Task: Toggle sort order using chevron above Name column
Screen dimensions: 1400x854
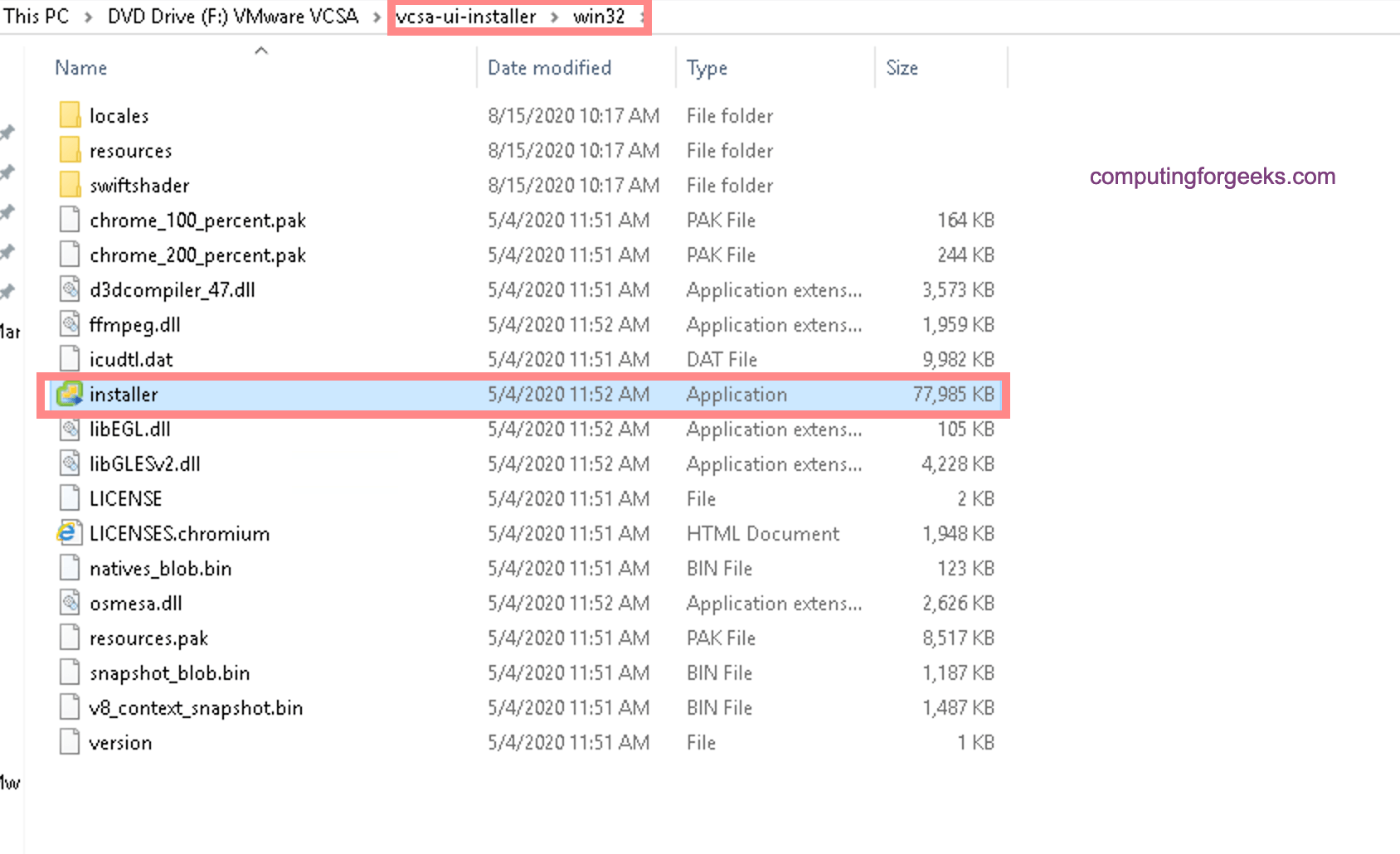Action: pyautogui.click(x=261, y=50)
